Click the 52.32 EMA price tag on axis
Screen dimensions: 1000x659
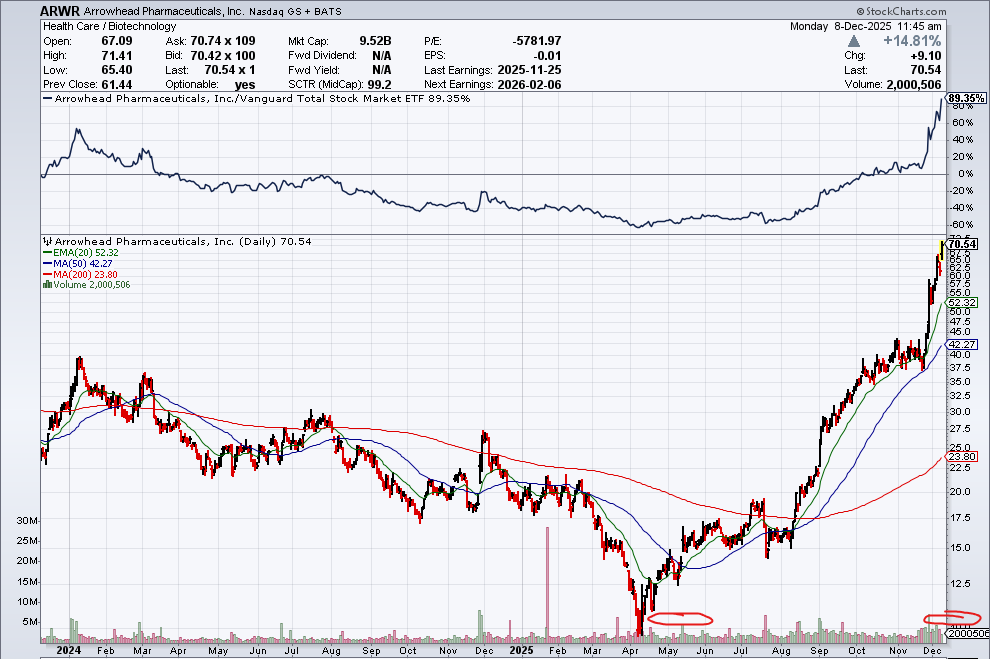click(x=962, y=302)
